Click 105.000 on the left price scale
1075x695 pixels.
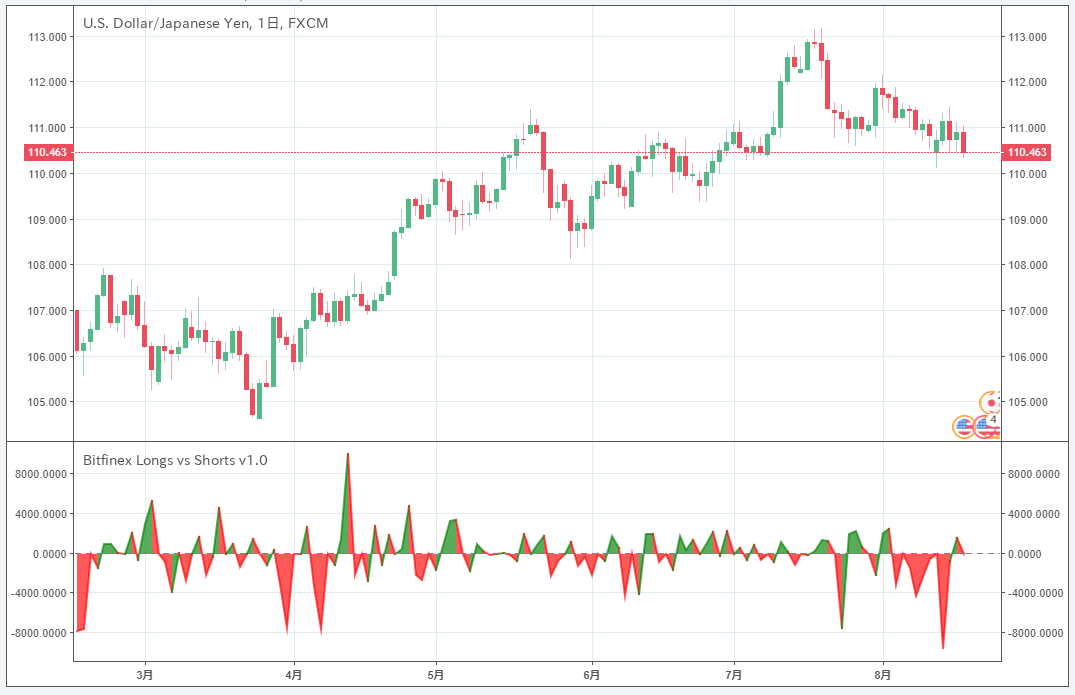coord(47,402)
